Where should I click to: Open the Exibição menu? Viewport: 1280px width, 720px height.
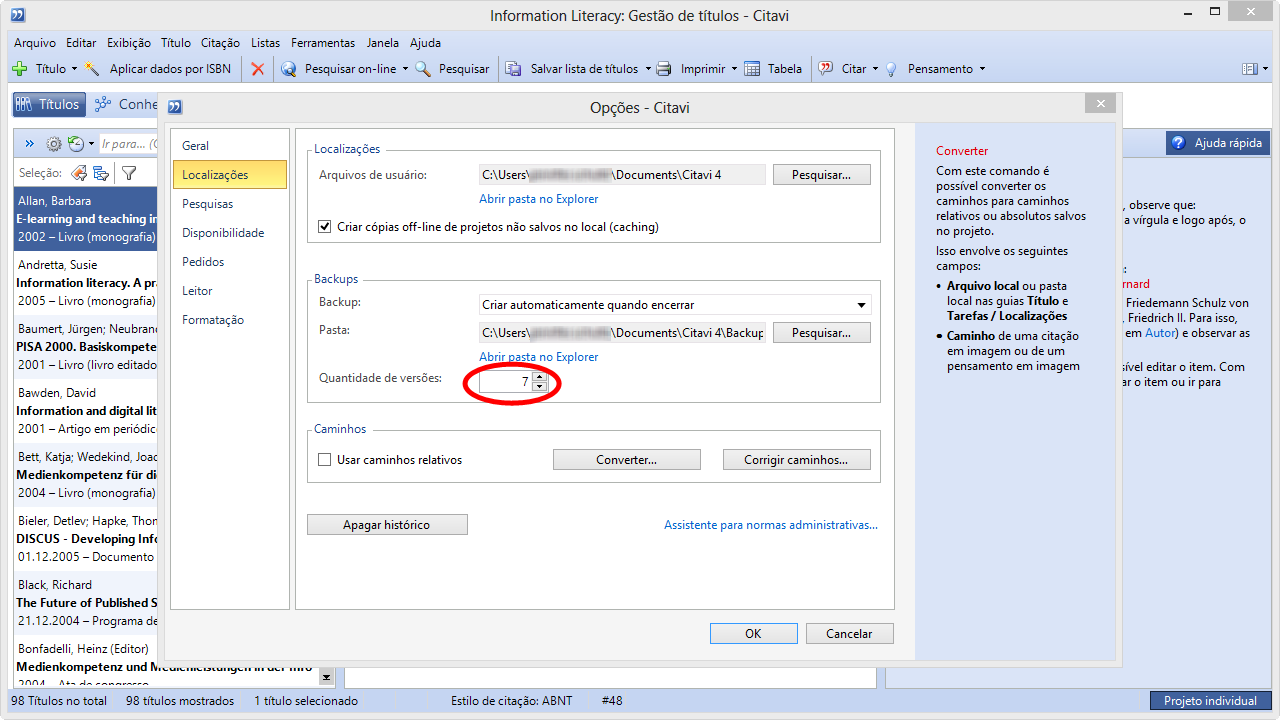click(x=128, y=43)
